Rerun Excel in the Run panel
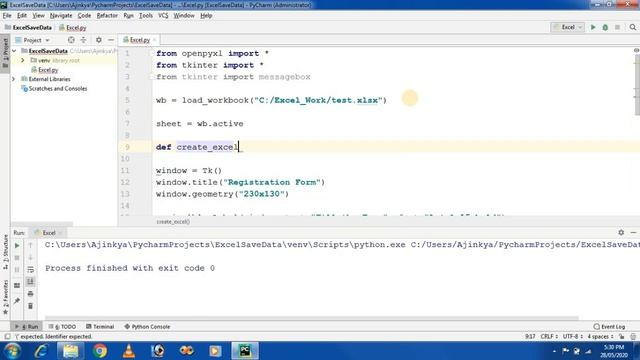The width and height of the screenshot is (640, 360). click(x=17, y=246)
